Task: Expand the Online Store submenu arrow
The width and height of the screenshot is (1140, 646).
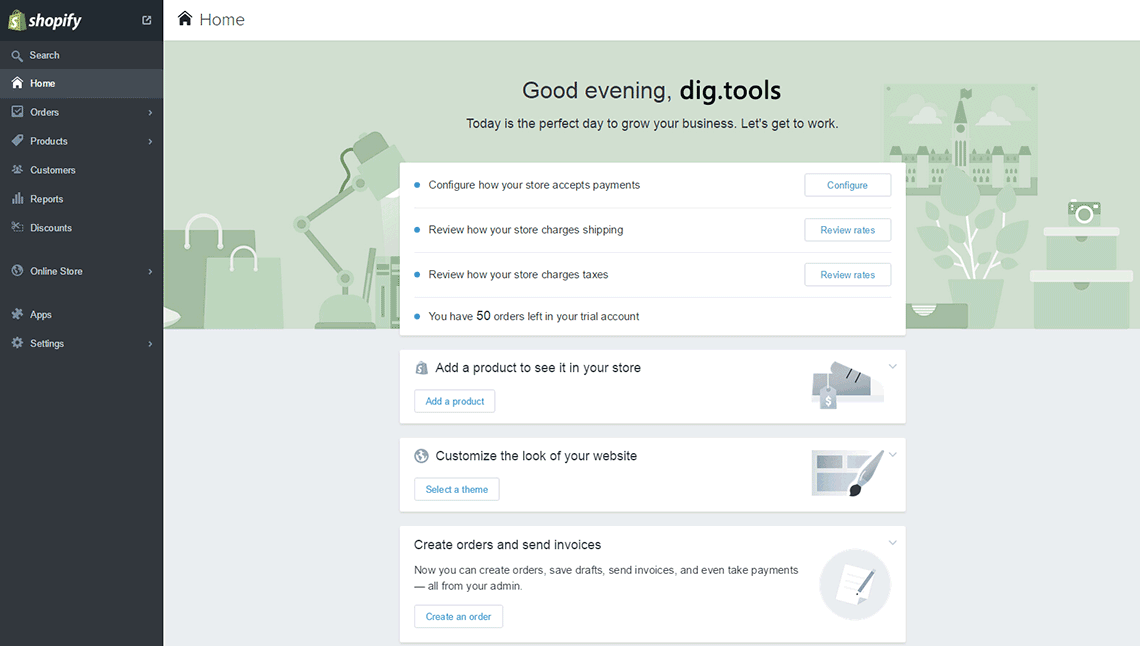Action: pyautogui.click(x=150, y=272)
